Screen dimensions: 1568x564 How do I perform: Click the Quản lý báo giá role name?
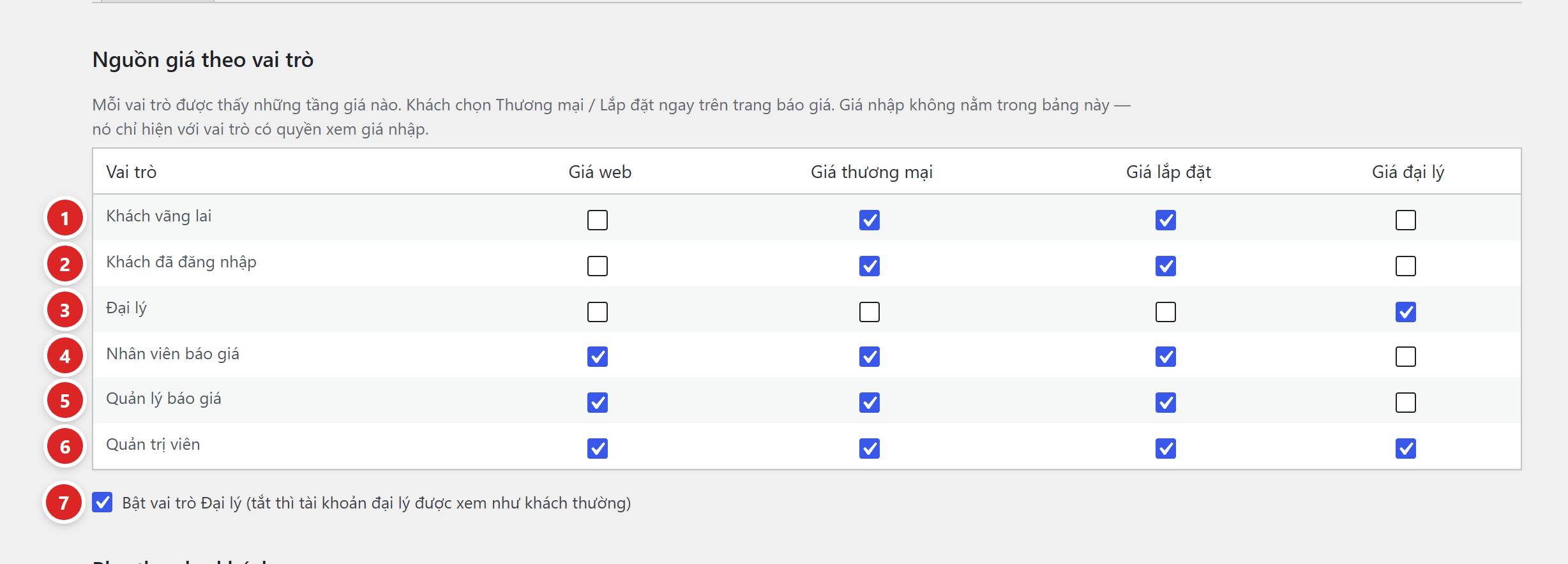[164, 399]
